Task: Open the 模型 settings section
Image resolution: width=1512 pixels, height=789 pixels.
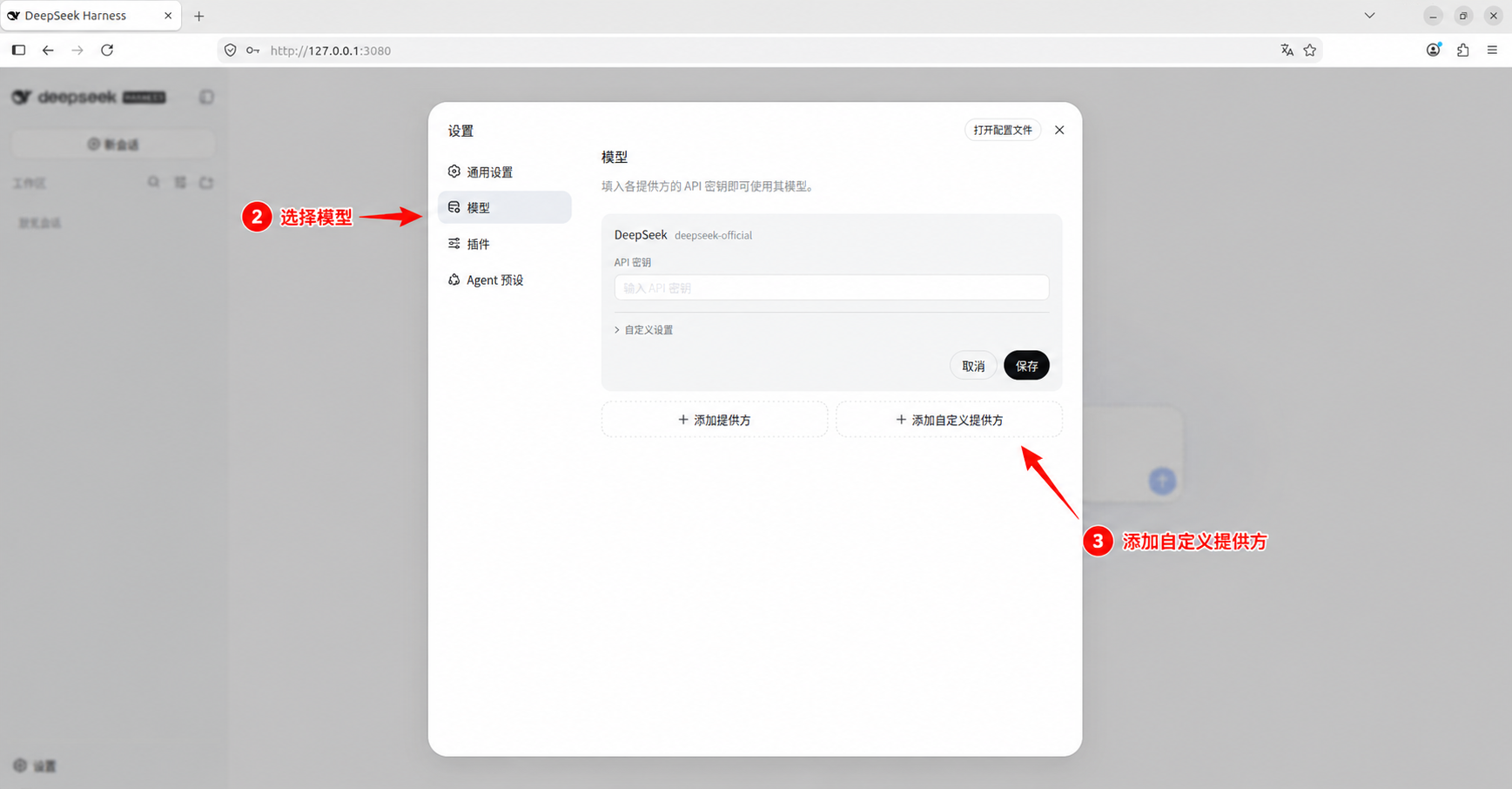Action: click(x=504, y=207)
